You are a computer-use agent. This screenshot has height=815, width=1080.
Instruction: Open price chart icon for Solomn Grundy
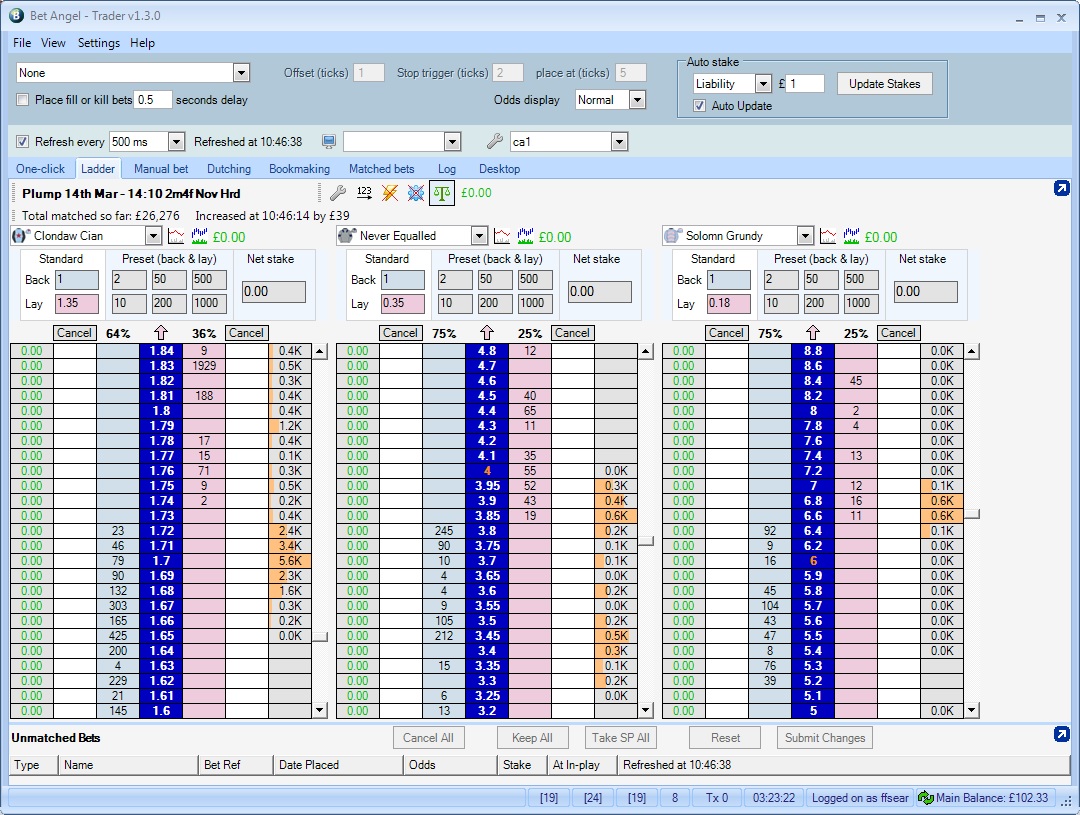click(x=828, y=236)
